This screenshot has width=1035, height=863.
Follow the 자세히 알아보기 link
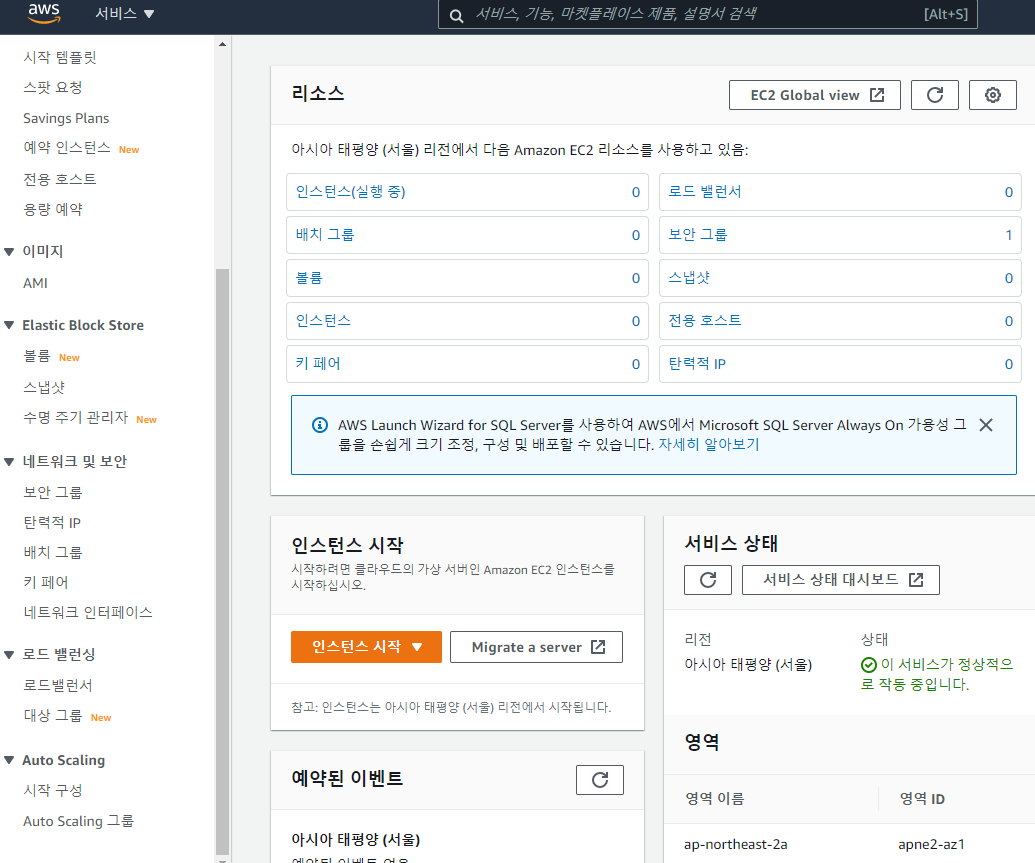(709, 444)
